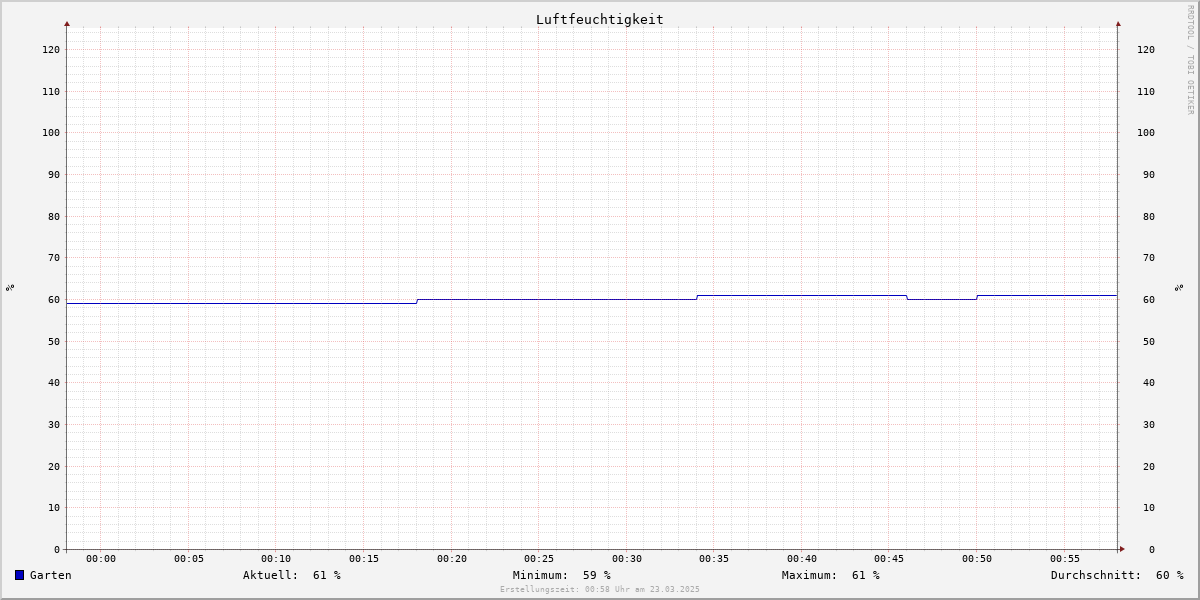Click the 00:25 time axis label
Screen dimensions: 1200x600
(539, 558)
